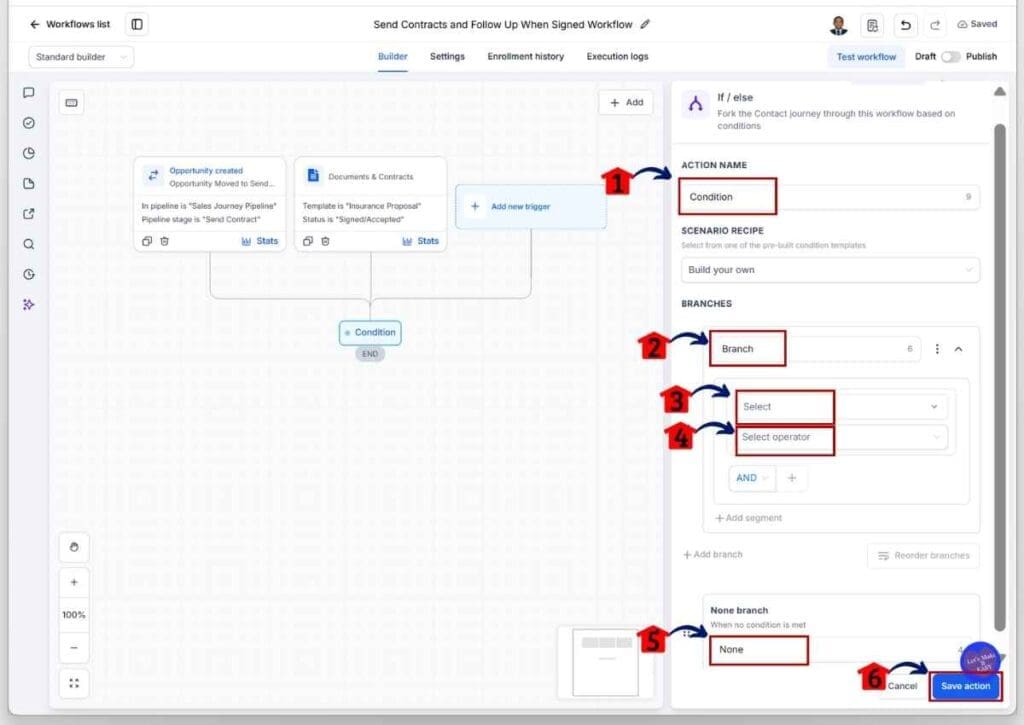Delete the Documents & Contracts trigger
1024x725 pixels.
[x=325, y=241]
